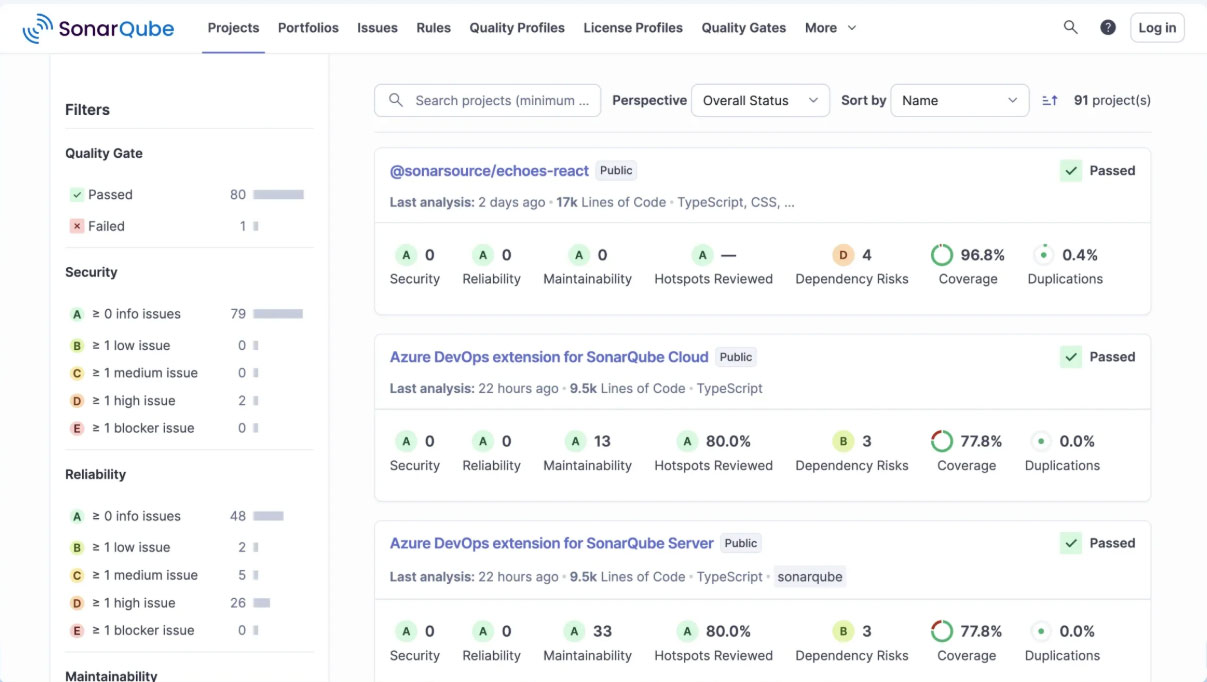1207x682 pixels.
Task: Open the Azure DevOps extension for SonarQube Cloud project
Action: tap(549, 356)
